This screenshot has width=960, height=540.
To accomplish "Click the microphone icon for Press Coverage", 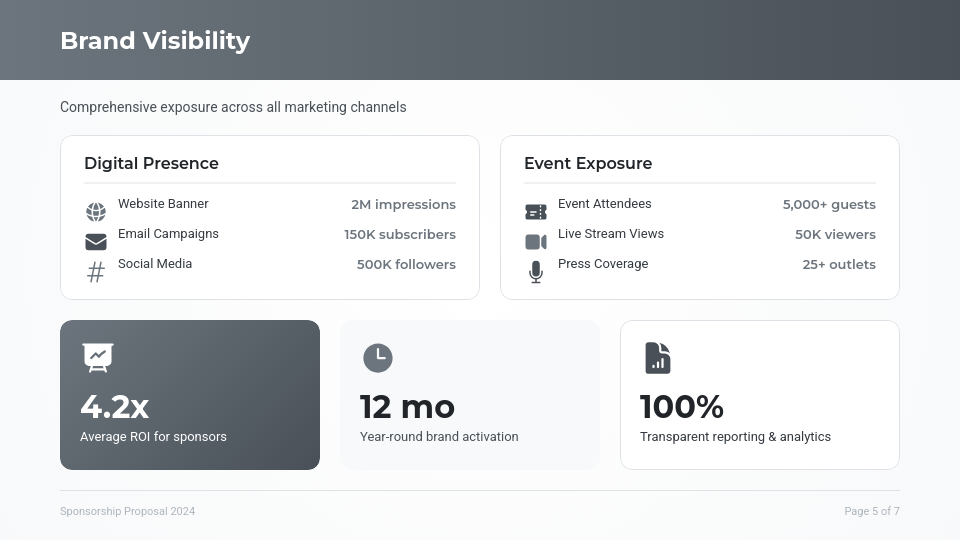I will point(536,272).
